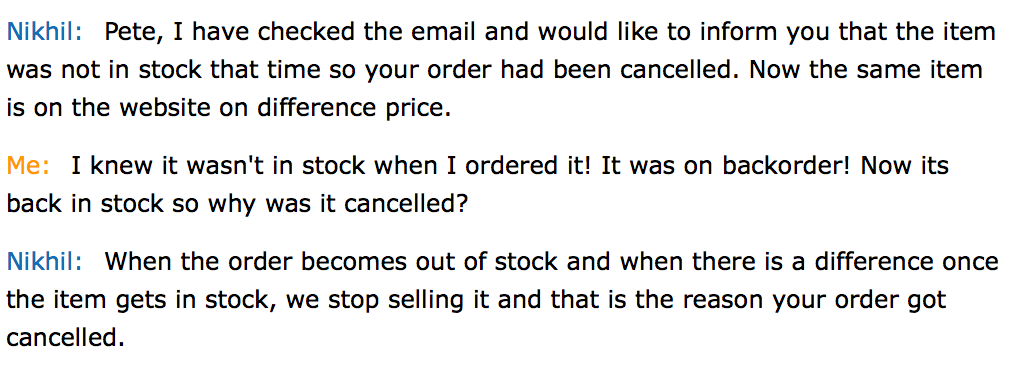Click the first Nikhil sender name
1016x382 pixels.
pyautogui.click(x=45, y=32)
